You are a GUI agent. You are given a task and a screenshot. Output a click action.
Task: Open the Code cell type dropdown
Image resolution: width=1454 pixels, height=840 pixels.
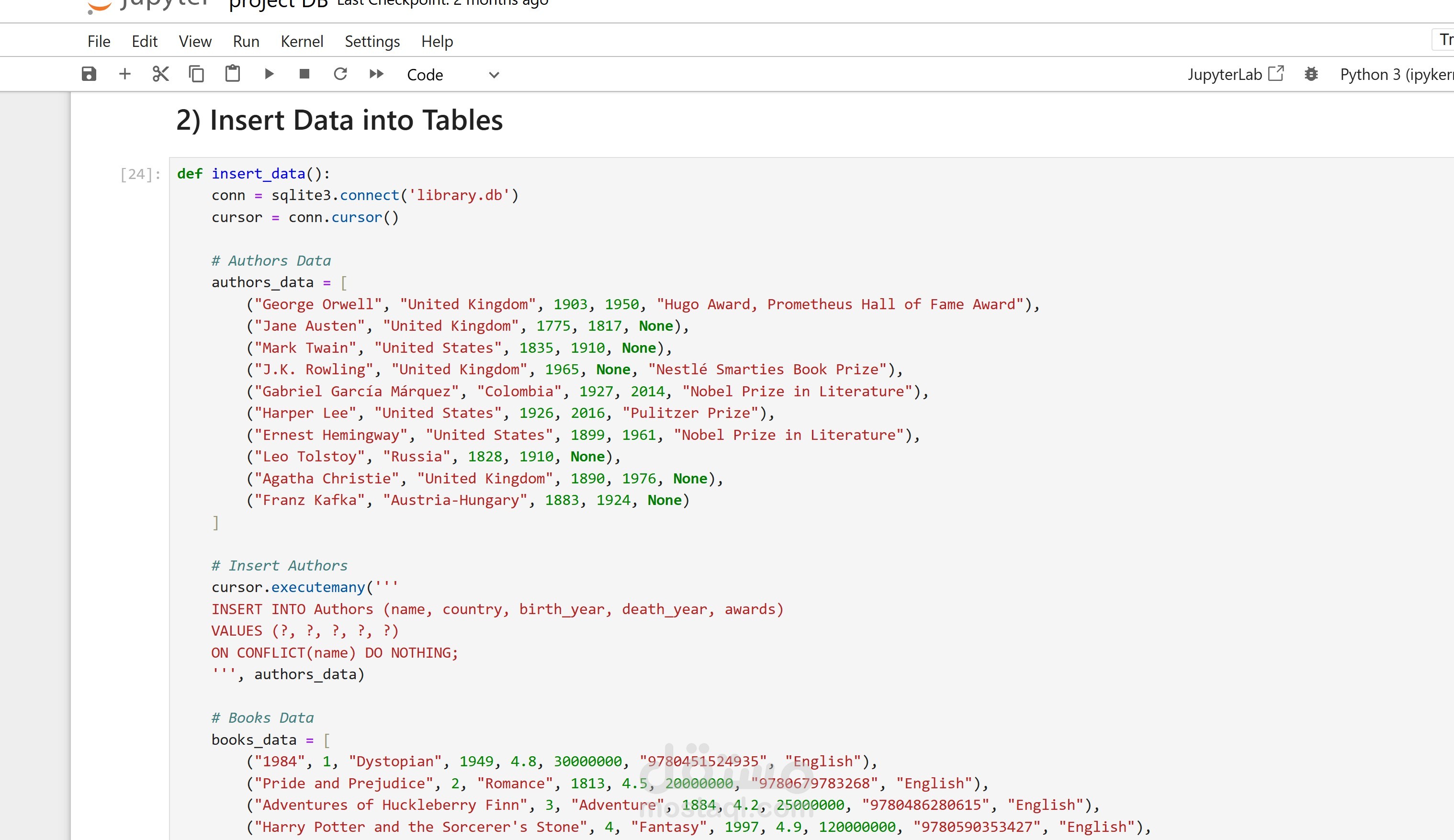pyautogui.click(x=453, y=75)
